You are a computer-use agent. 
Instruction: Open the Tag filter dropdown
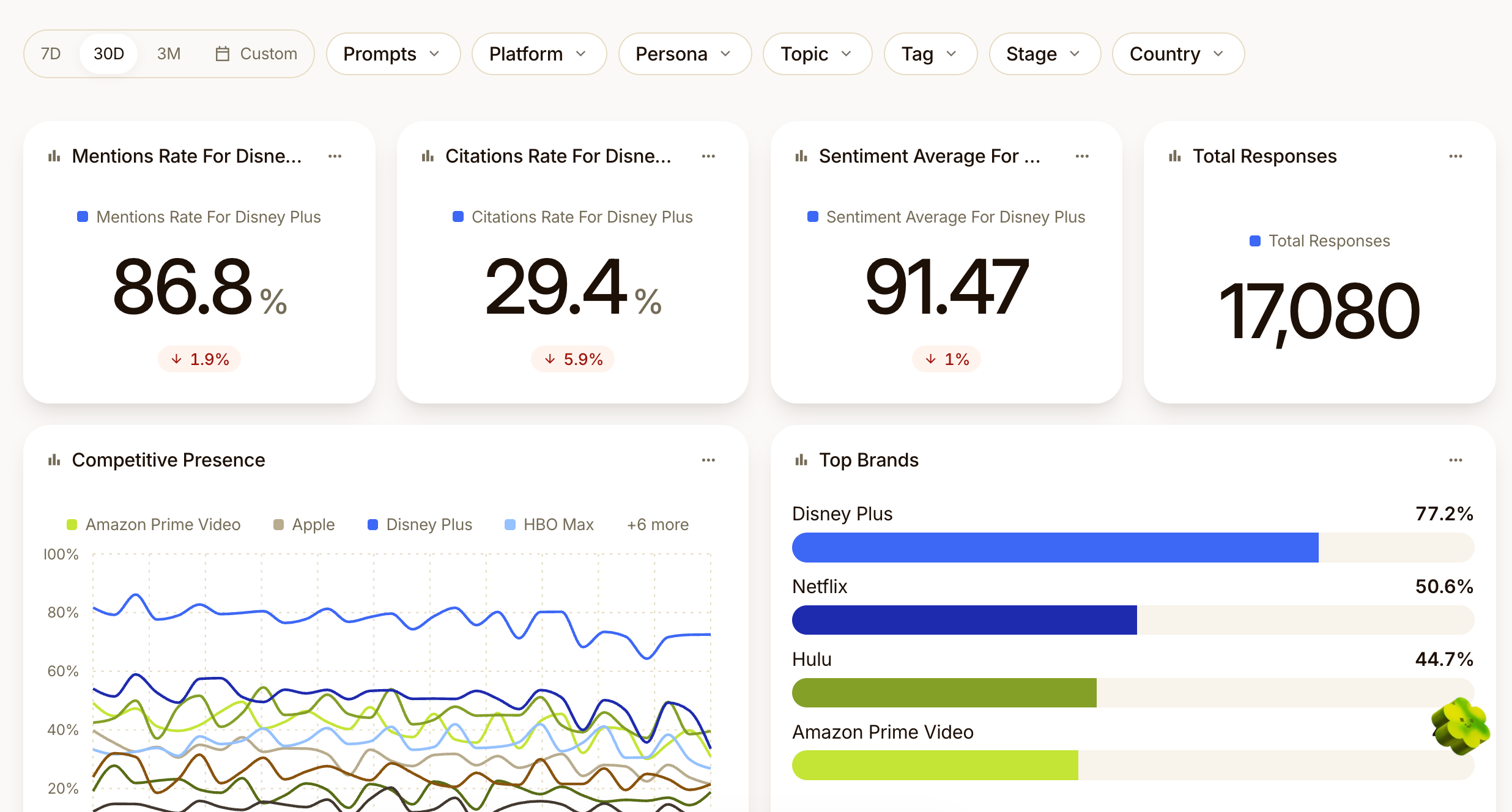(930, 54)
